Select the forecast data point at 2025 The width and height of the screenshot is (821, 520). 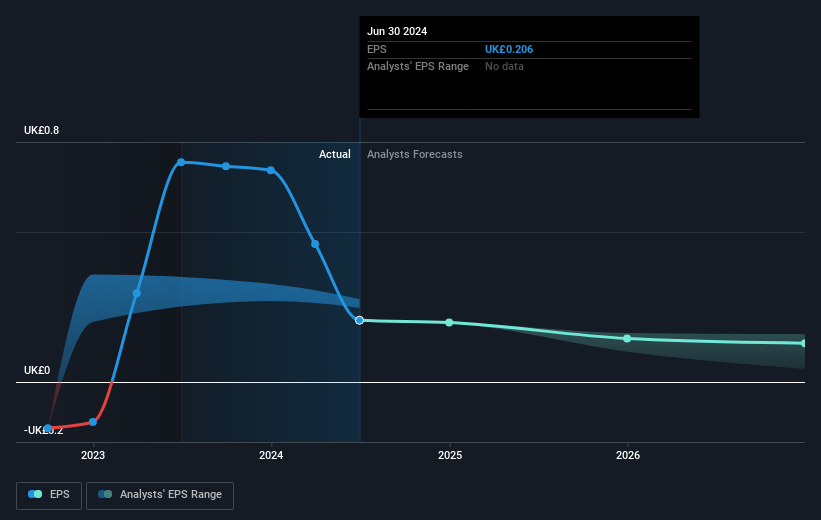click(449, 323)
